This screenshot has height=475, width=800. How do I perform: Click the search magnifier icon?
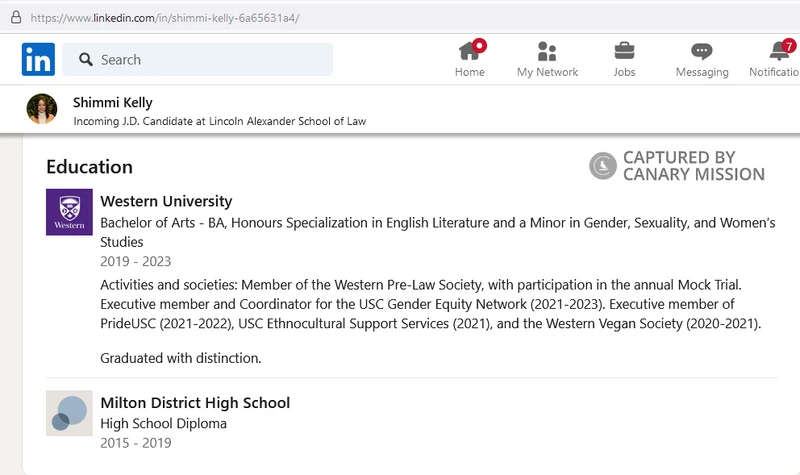(x=86, y=60)
